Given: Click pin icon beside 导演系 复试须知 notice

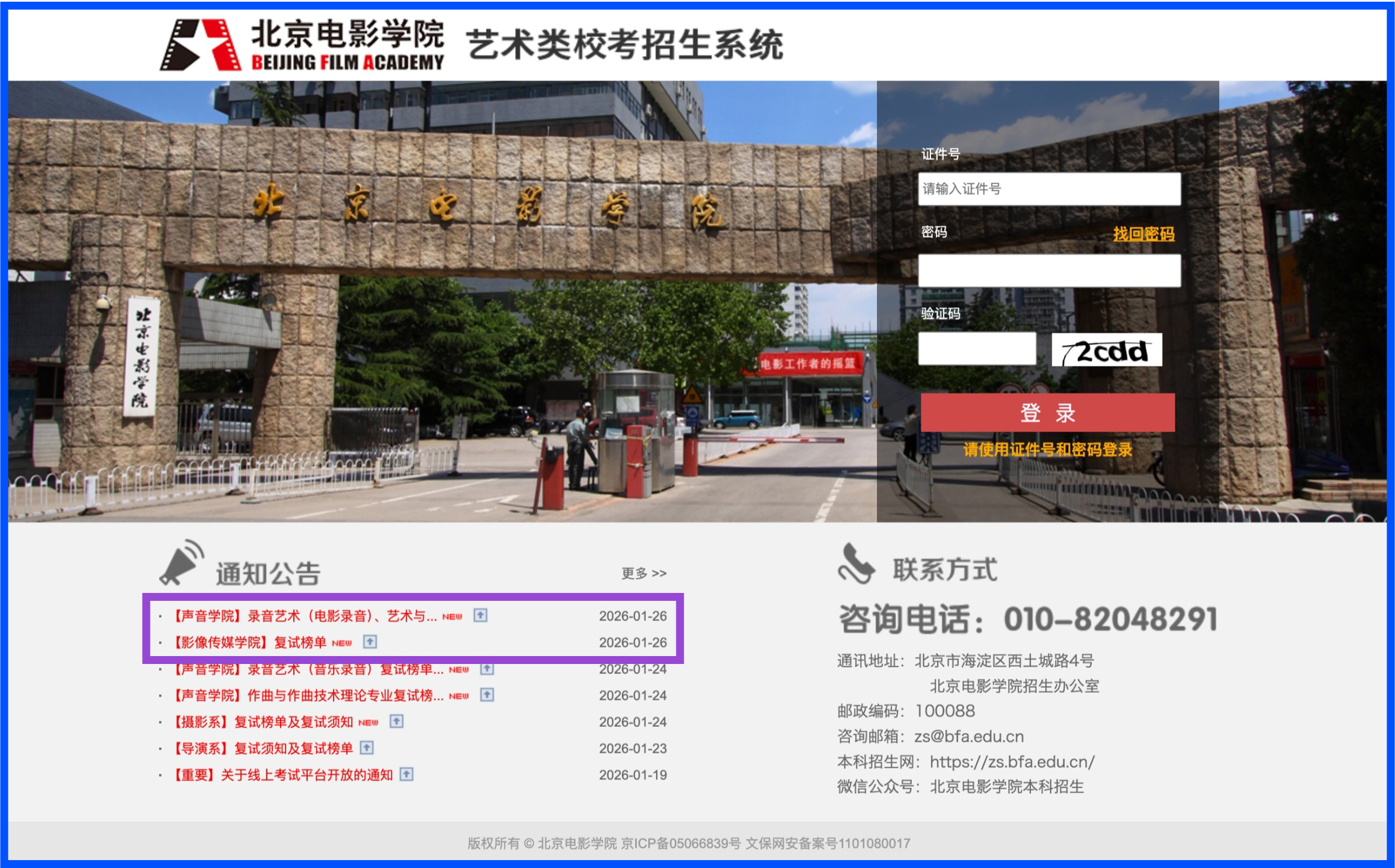Looking at the screenshot, I should 366,748.
